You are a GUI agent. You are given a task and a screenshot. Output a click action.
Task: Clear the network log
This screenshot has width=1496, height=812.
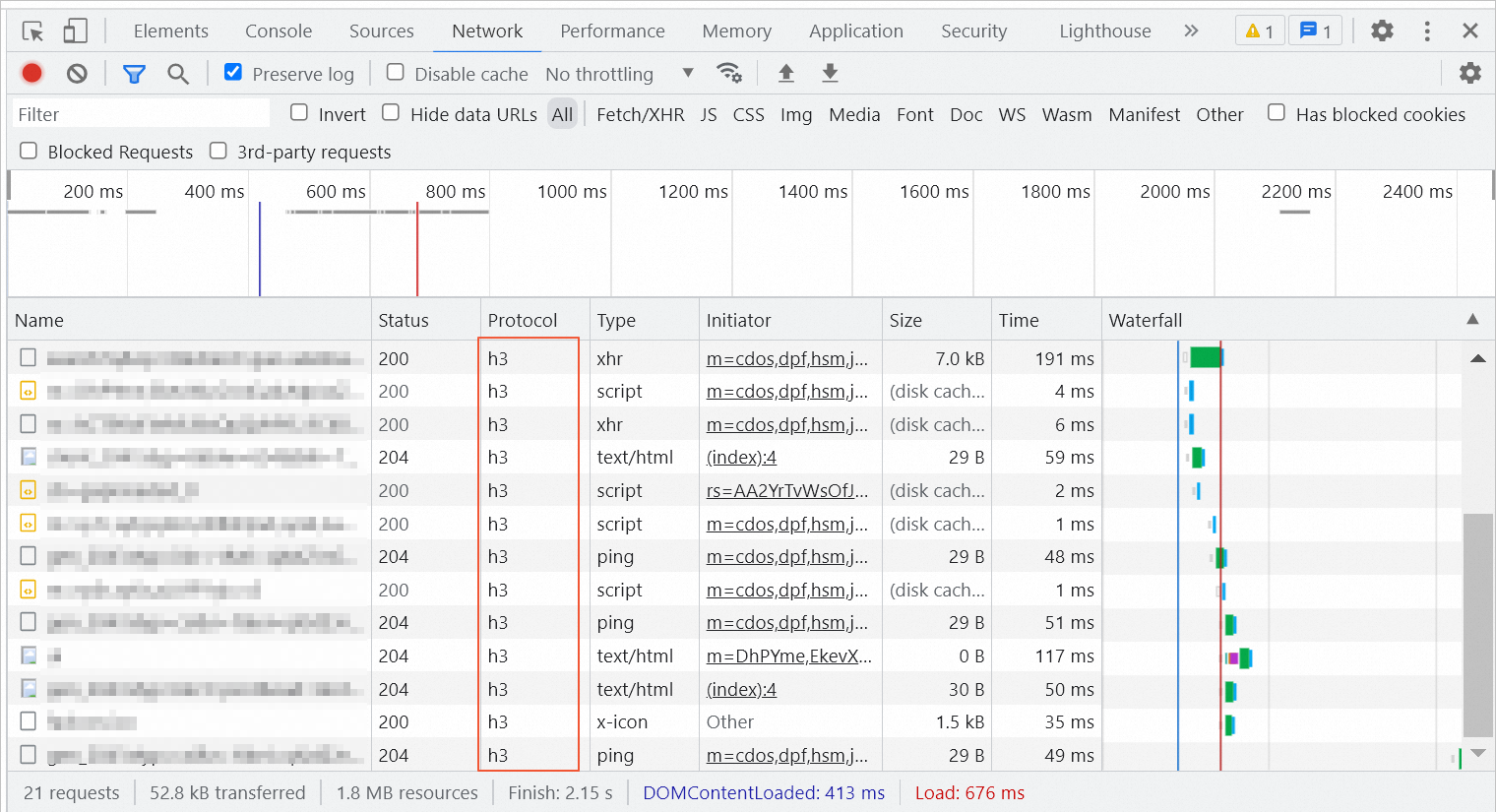pos(77,73)
